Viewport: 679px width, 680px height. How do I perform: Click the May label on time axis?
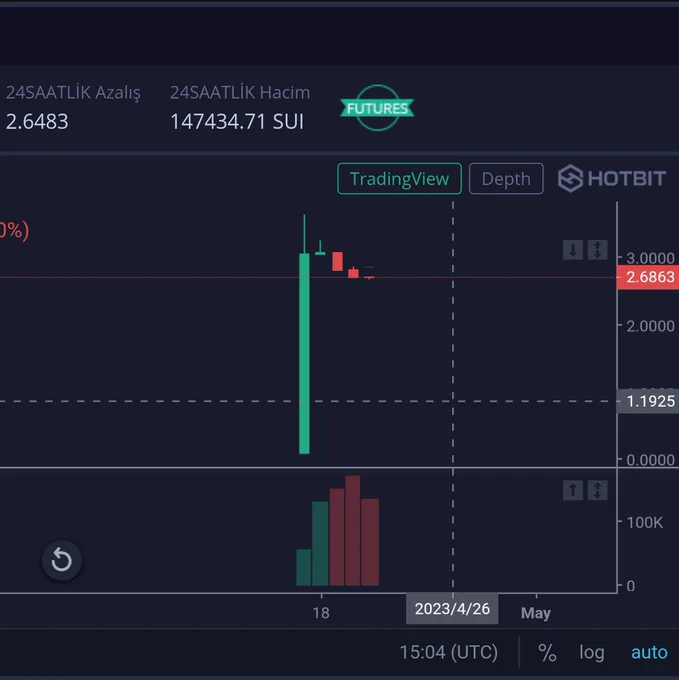[536, 613]
